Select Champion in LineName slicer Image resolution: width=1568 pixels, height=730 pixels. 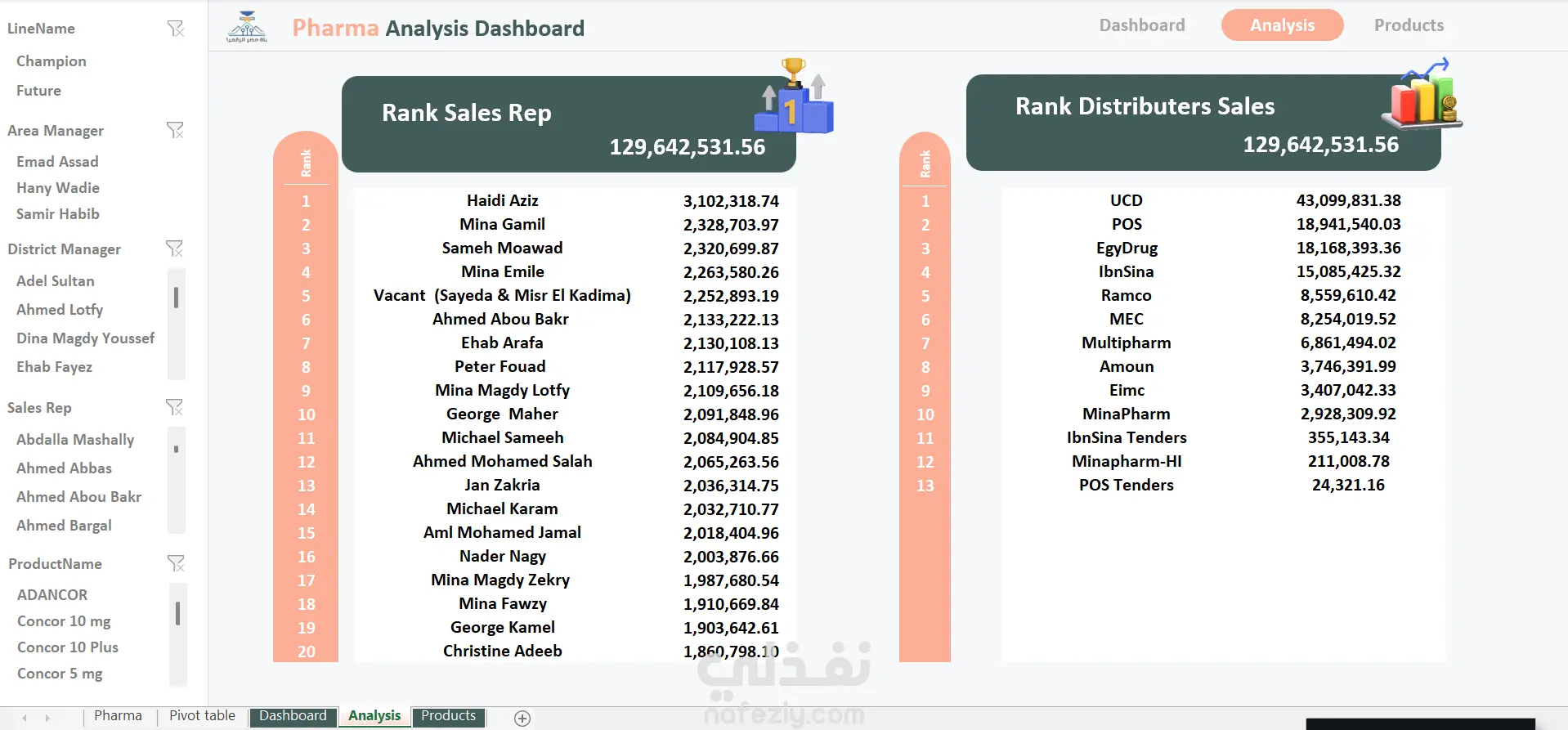52,61
